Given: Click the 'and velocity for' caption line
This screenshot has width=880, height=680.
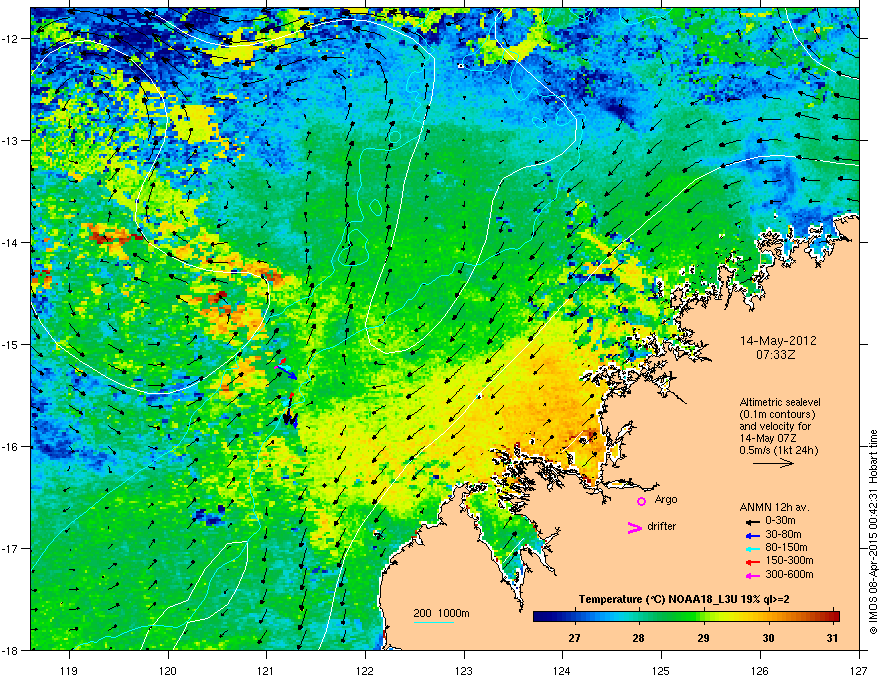Looking at the screenshot, I should (775, 426).
